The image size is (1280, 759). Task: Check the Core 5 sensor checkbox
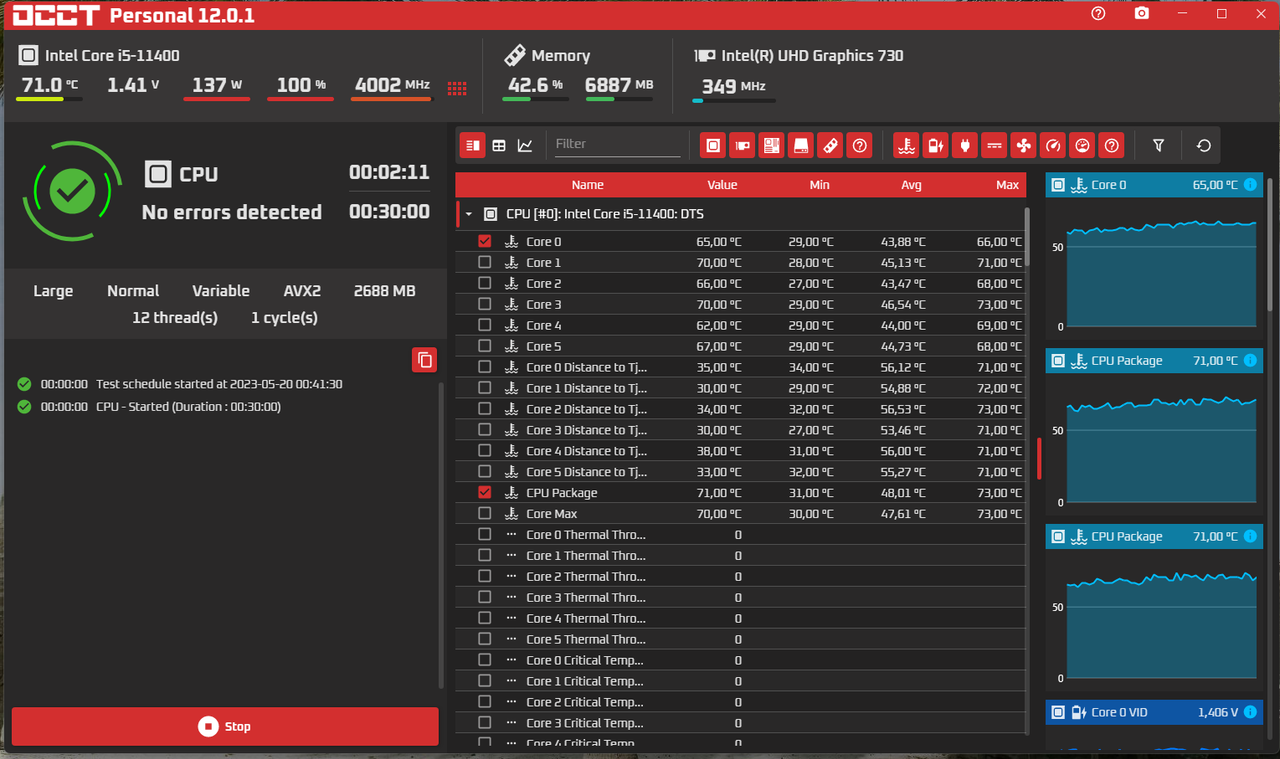pyautogui.click(x=485, y=346)
